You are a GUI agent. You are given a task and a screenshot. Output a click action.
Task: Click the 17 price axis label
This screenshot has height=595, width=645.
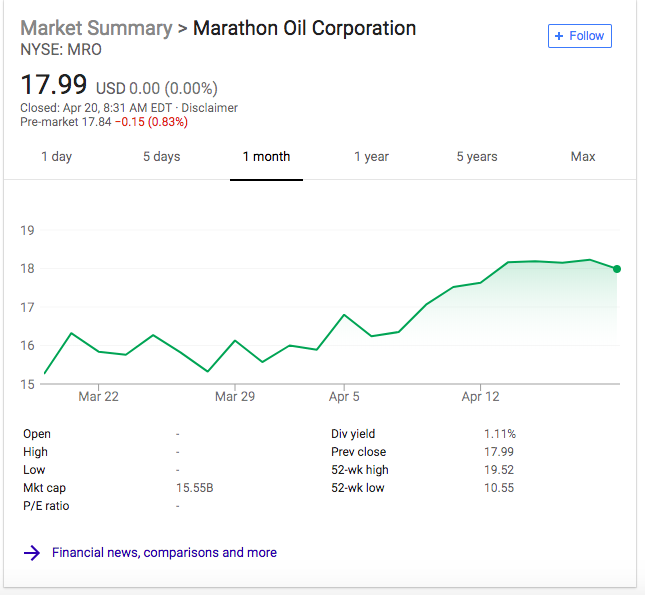click(27, 307)
